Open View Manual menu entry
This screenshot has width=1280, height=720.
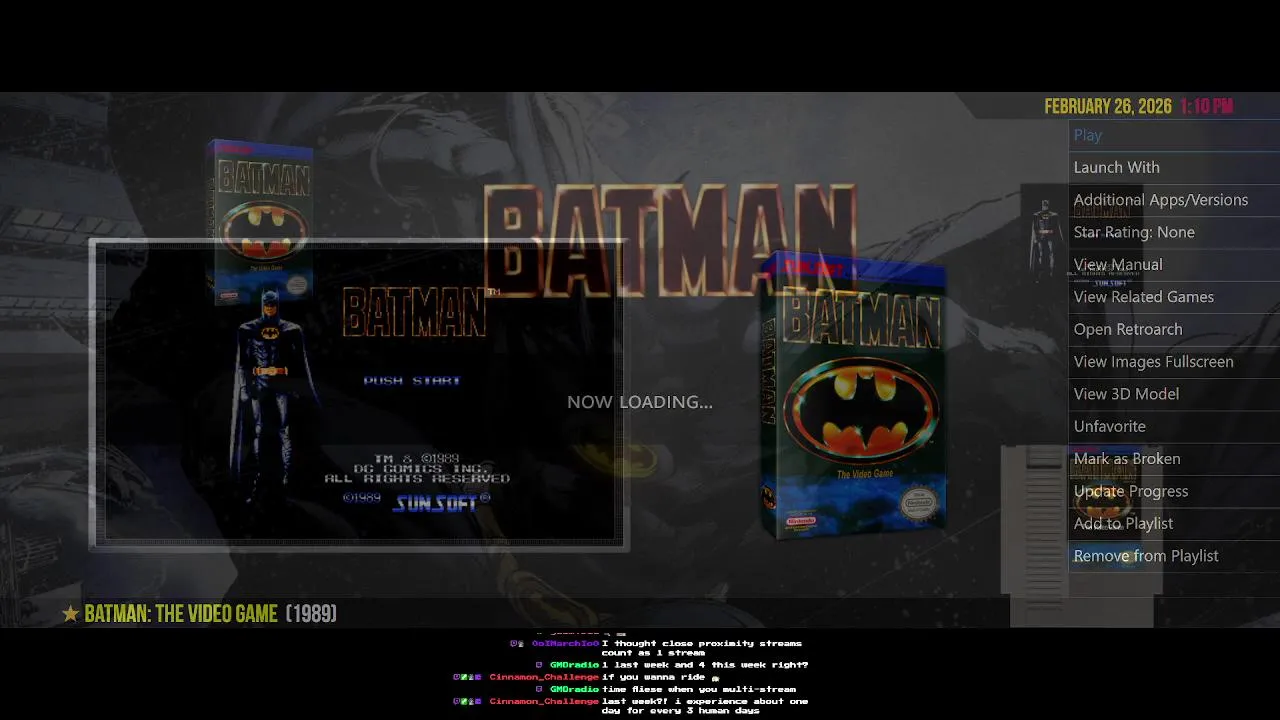(1174, 265)
